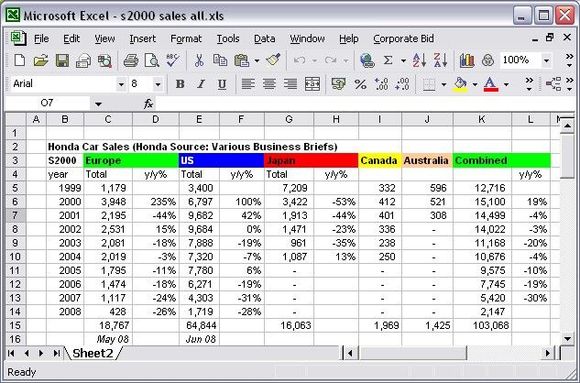Click vertical scrollbar down arrow

coord(567,338)
